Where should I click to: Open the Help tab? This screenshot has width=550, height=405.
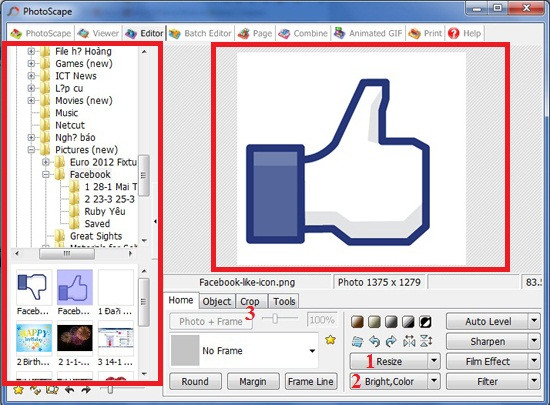(464, 33)
